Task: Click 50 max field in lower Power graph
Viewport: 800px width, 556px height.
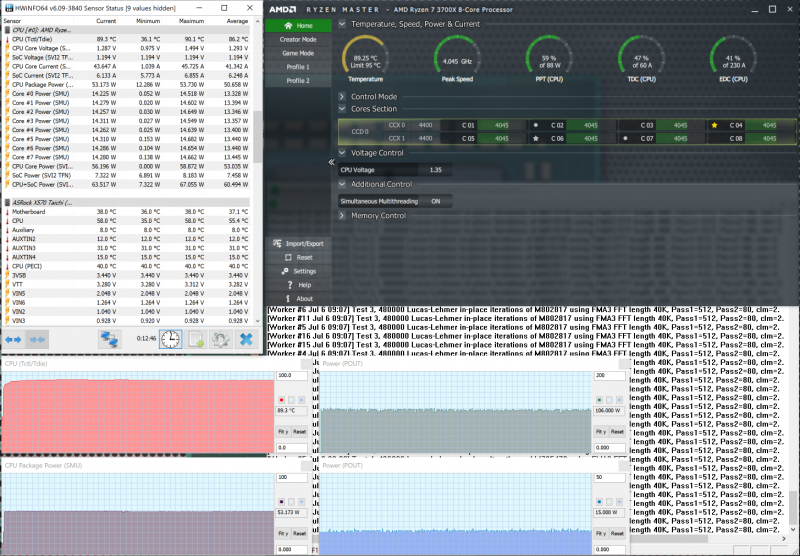Action: [x=610, y=478]
